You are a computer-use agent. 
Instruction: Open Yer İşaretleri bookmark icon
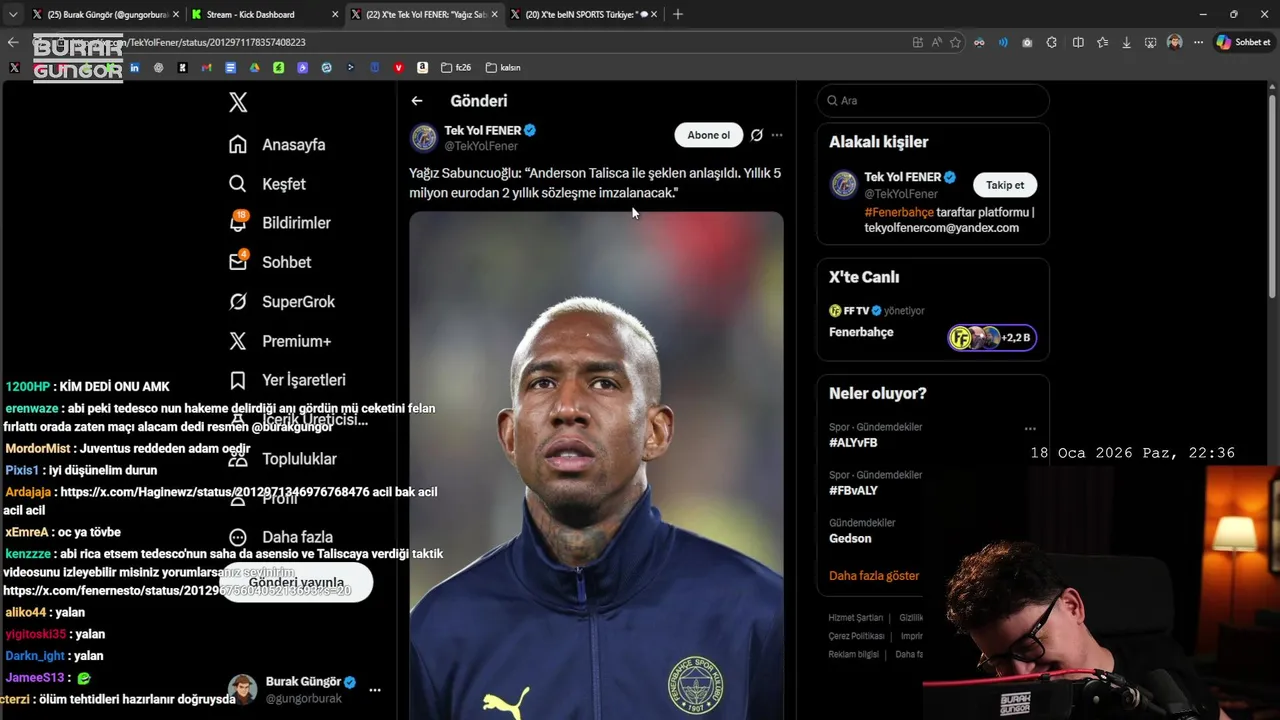click(x=238, y=380)
